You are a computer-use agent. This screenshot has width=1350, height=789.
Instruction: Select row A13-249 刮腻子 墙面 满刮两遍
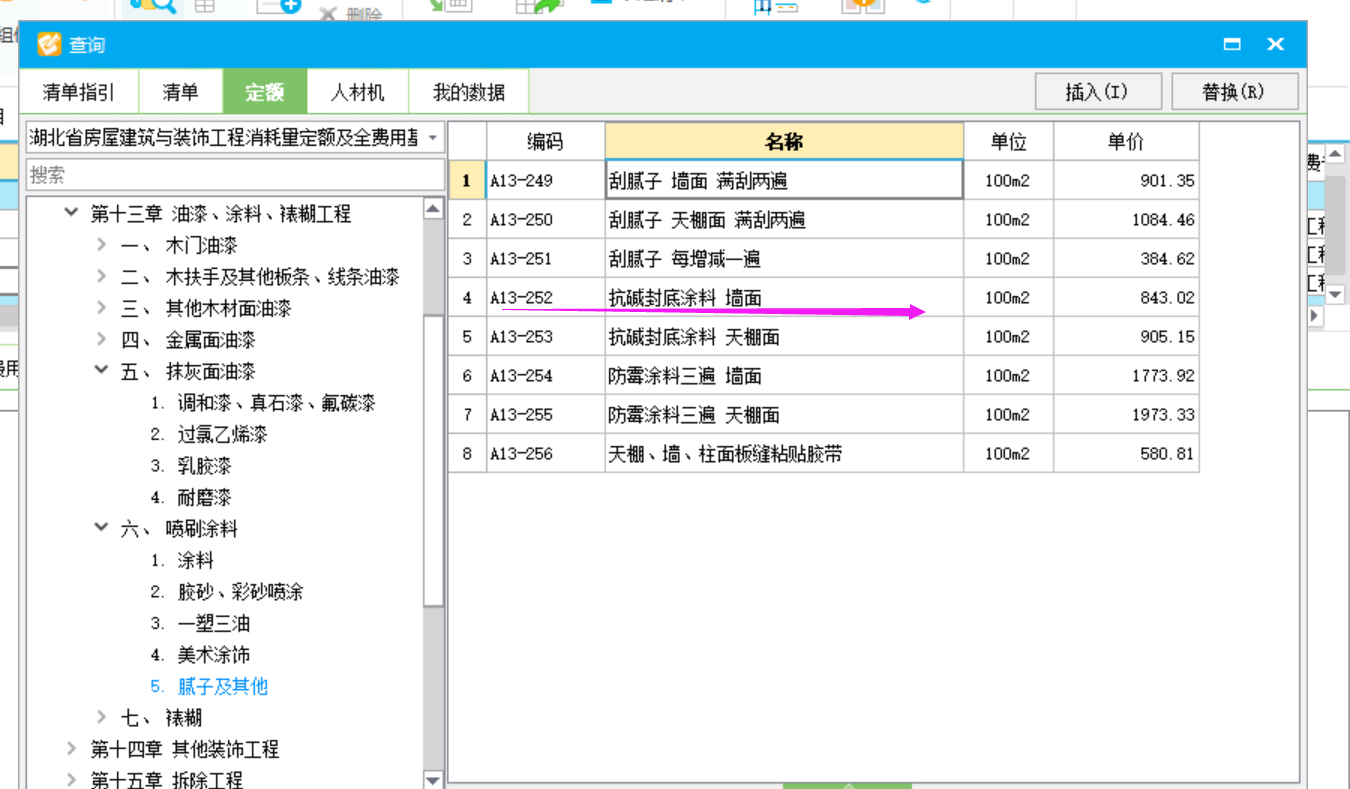tap(823, 181)
